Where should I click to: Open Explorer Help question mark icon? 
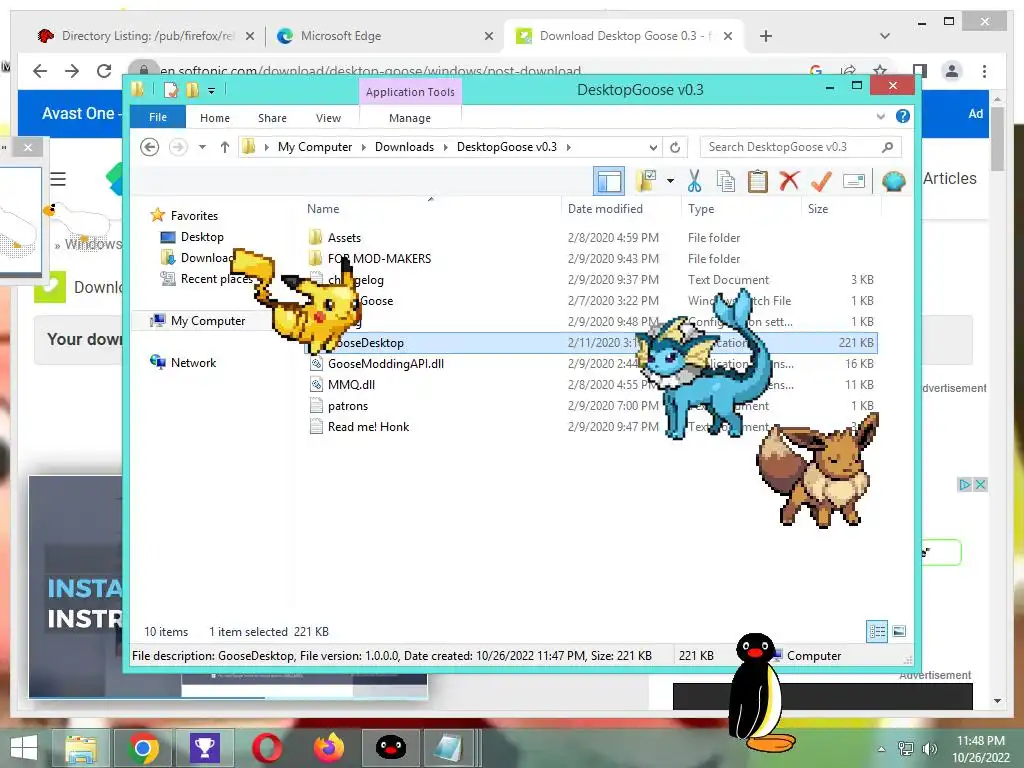903,116
